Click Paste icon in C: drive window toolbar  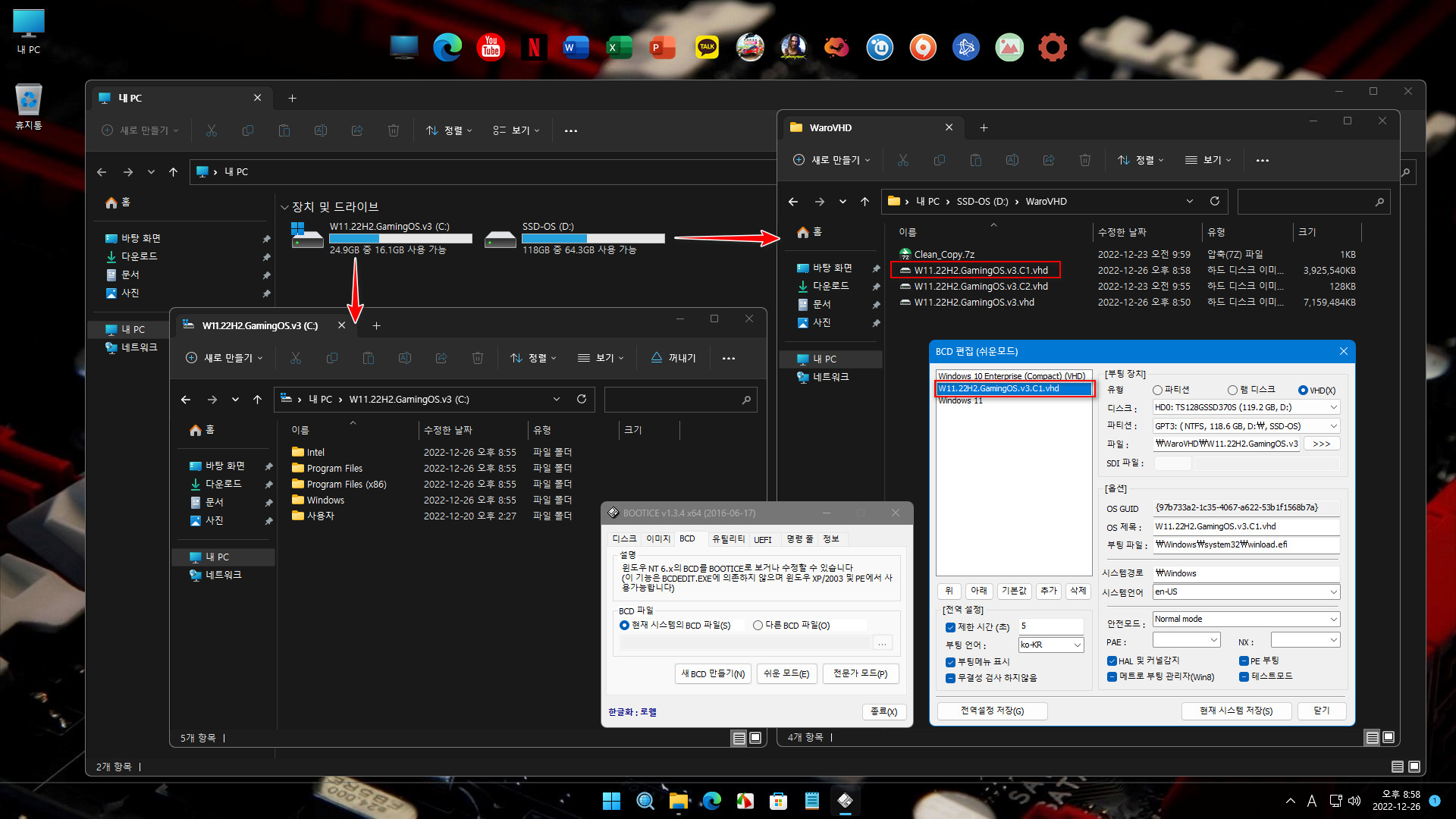point(368,358)
